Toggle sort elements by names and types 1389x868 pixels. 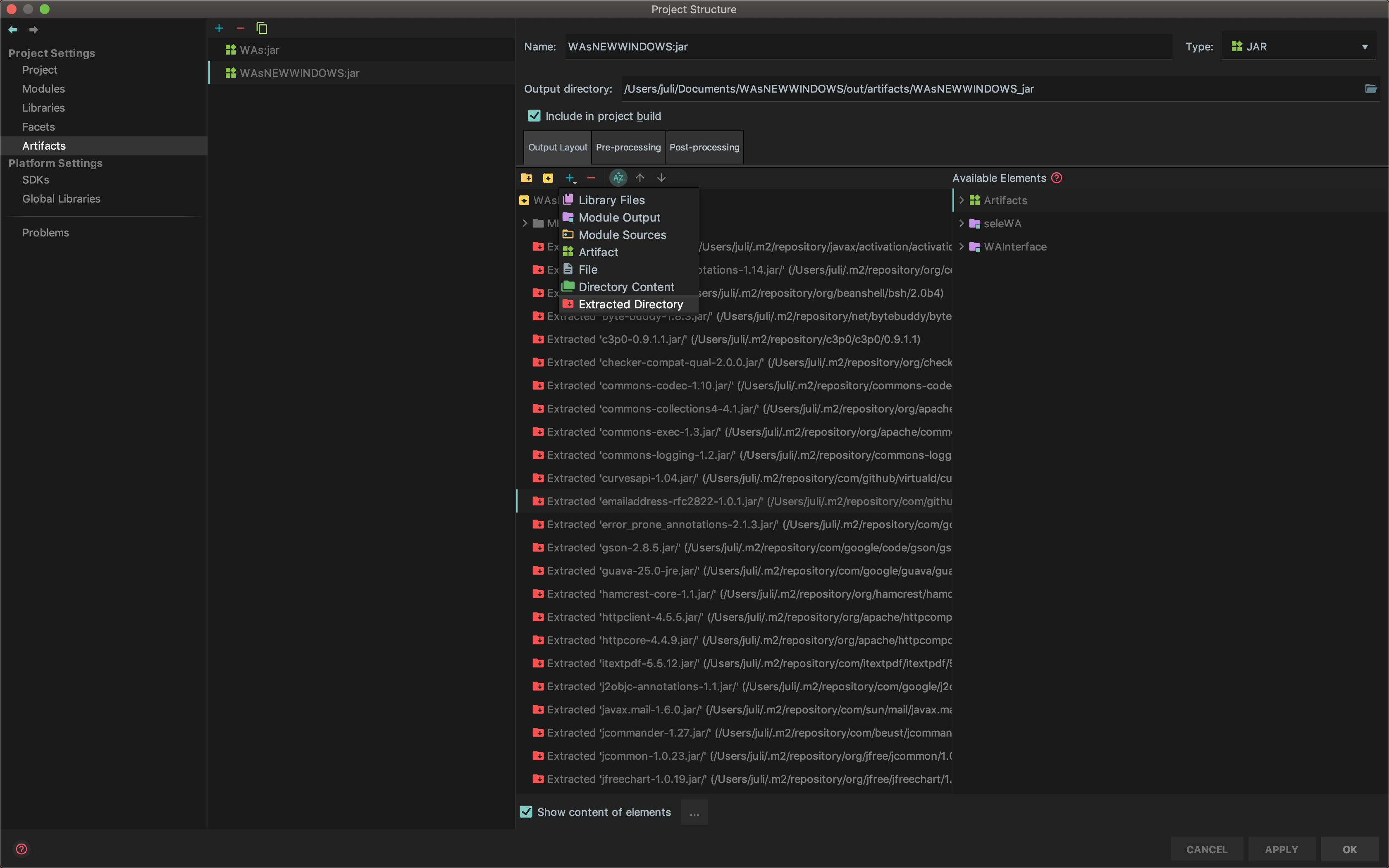(x=618, y=178)
